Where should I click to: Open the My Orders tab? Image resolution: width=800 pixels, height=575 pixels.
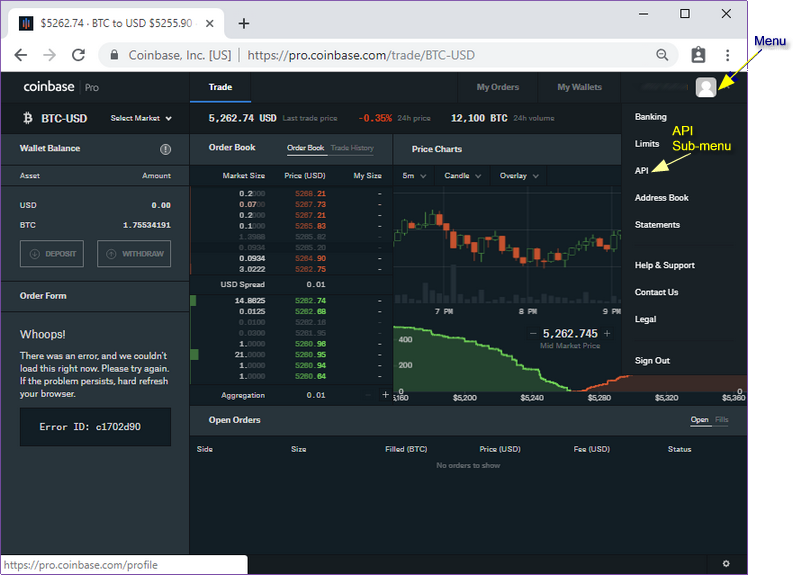pos(497,87)
